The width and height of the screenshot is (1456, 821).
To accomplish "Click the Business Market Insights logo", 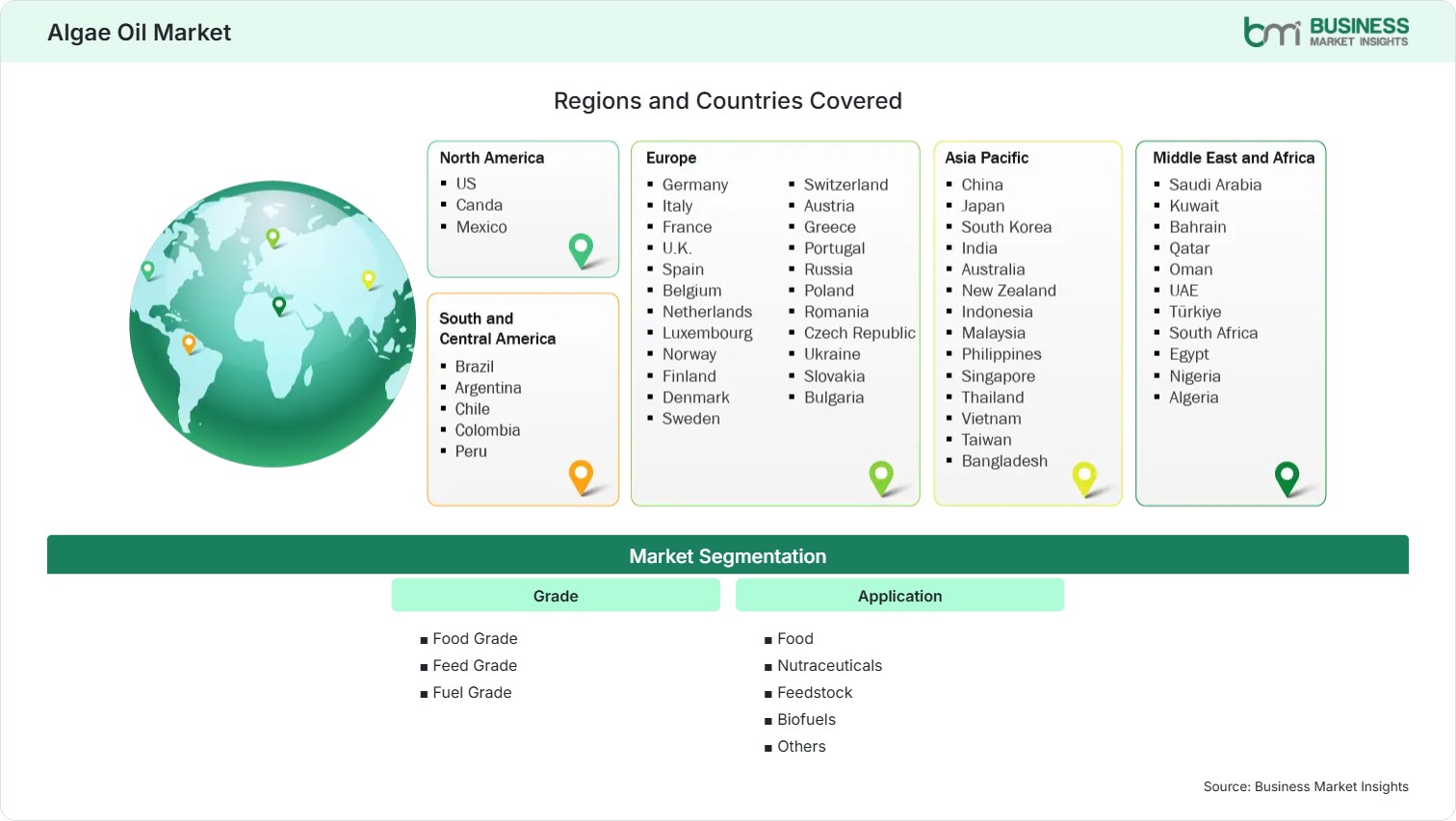I will tap(1326, 32).
